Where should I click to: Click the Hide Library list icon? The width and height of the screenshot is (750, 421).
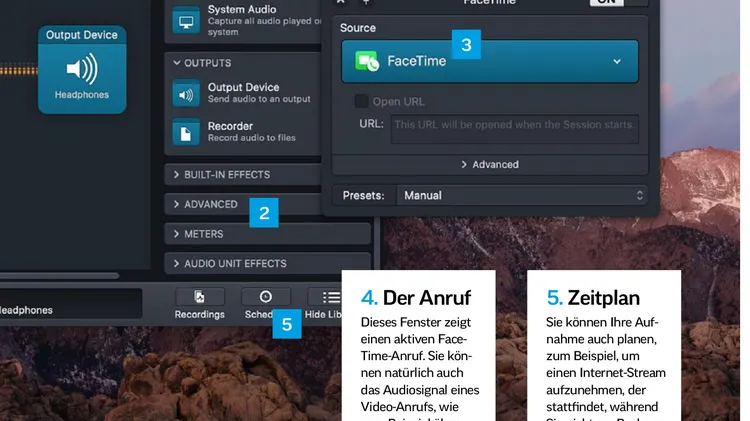pyautogui.click(x=331, y=297)
